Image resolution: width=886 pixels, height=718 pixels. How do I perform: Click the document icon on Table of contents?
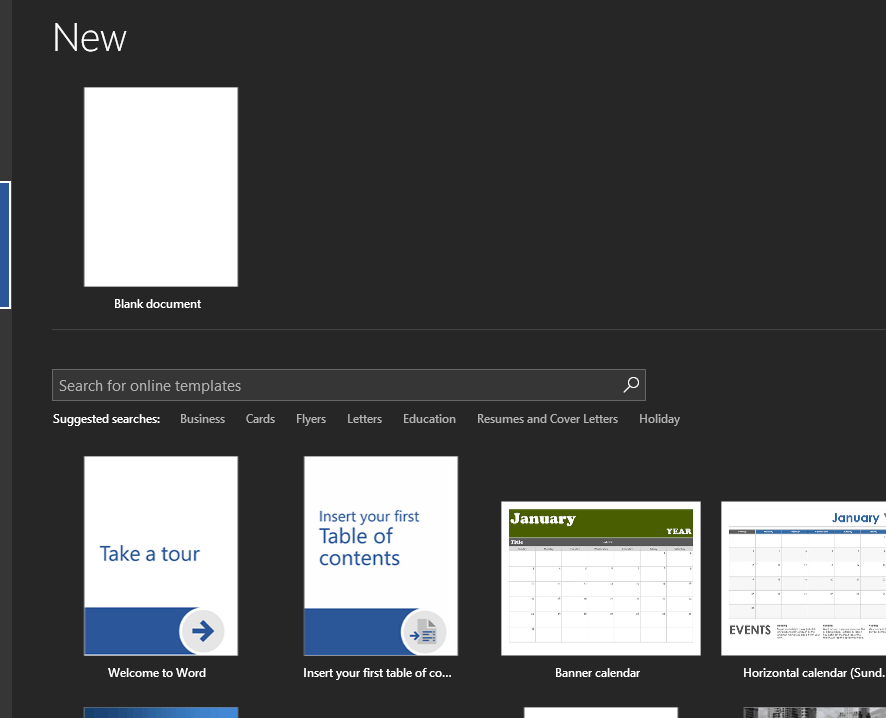tap(424, 633)
